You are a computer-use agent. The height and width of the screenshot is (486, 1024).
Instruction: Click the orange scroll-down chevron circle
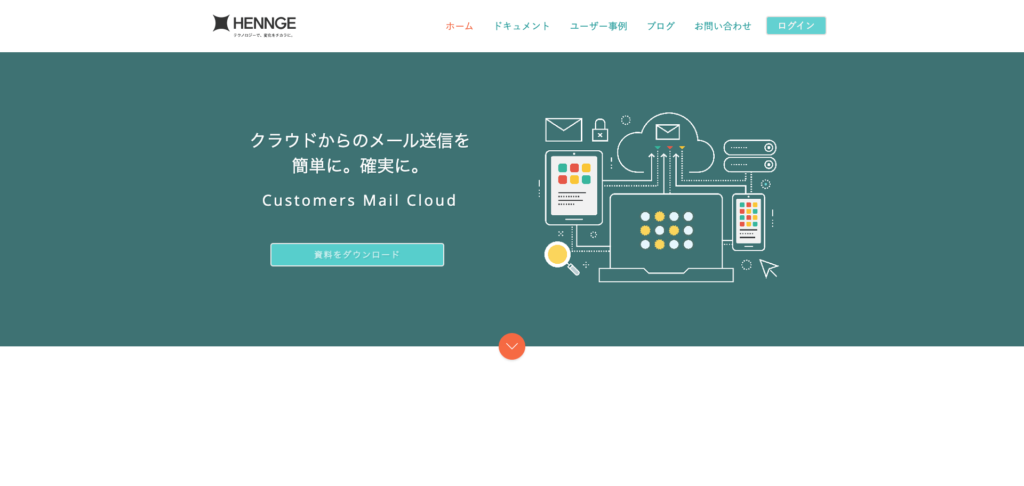tap(512, 346)
